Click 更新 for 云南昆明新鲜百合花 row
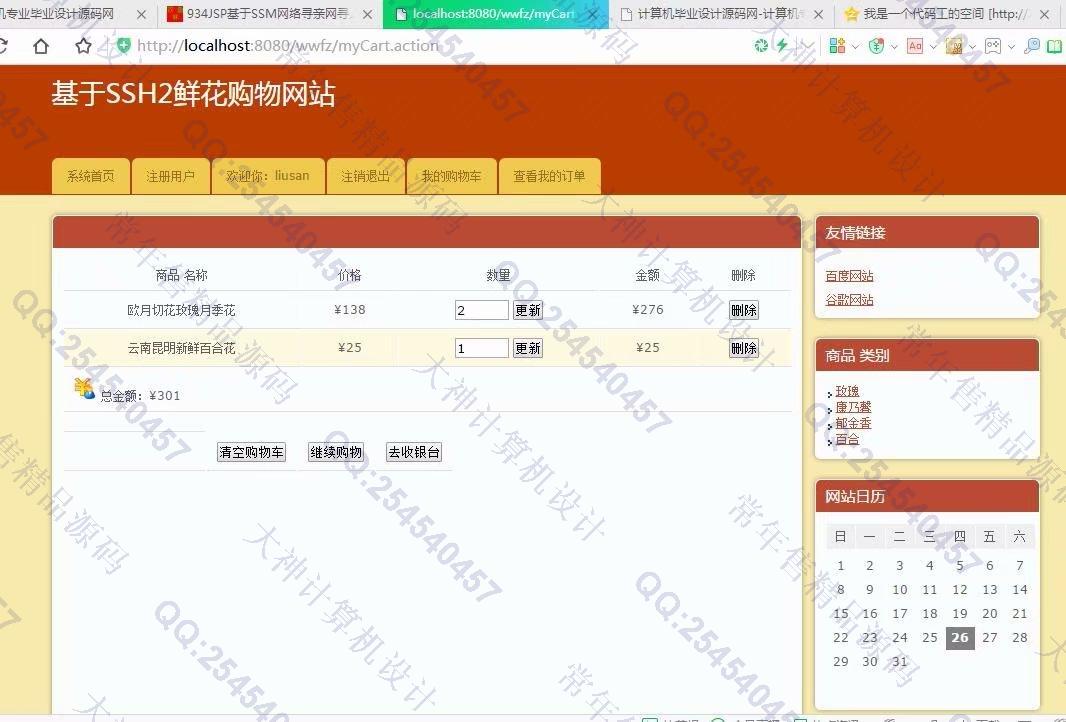 click(x=528, y=348)
